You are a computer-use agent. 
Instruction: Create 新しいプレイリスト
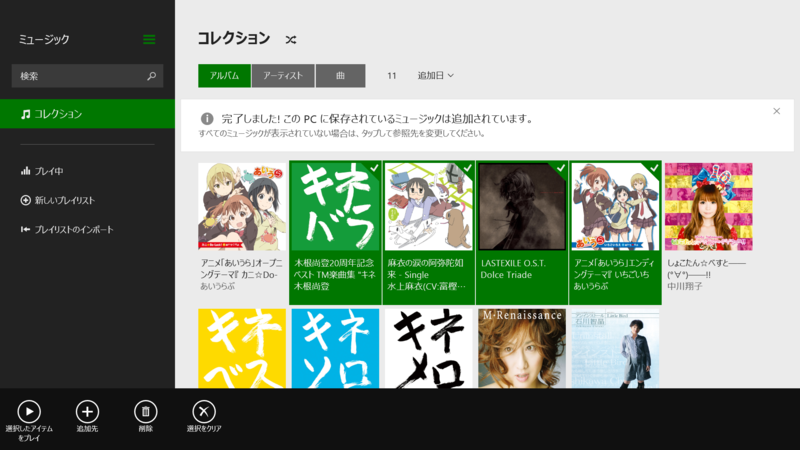click(58, 201)
